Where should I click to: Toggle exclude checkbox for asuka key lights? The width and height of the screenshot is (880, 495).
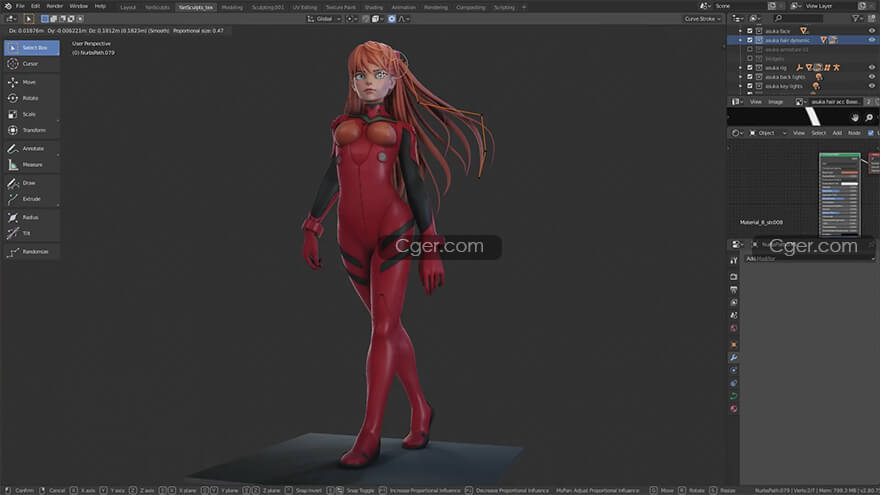click(x=749, y=86)
